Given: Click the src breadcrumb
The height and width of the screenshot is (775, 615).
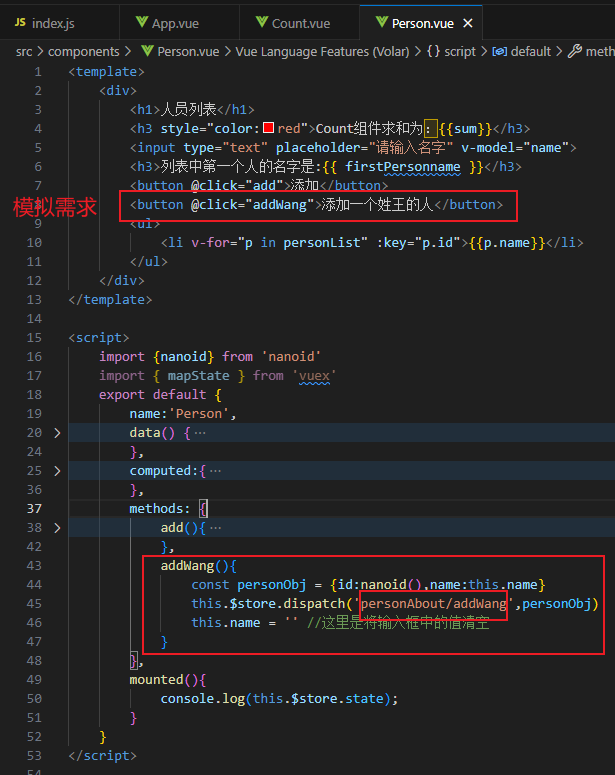Looking at the screenshot, I should (x=24, y=51).
